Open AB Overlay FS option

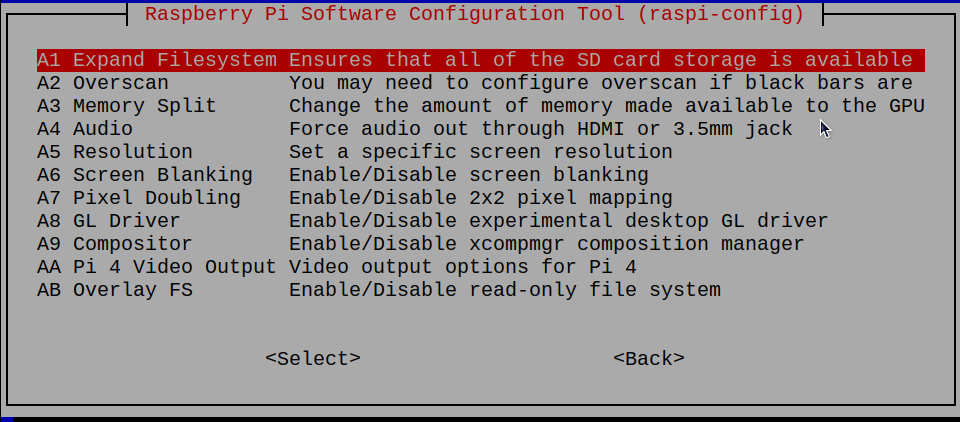pyautogui.click(x=115, y=290)
